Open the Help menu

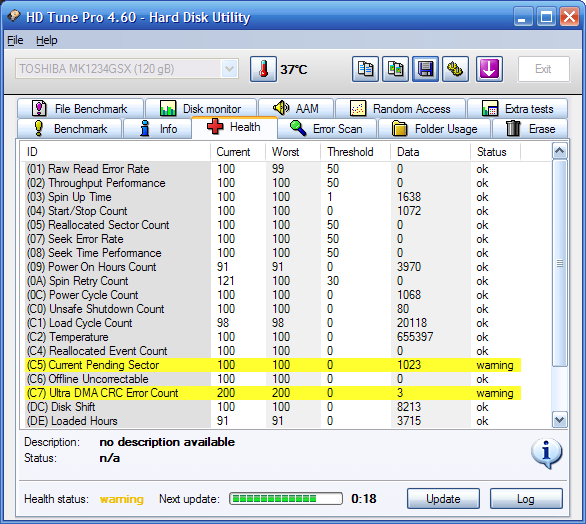point(47,40)
